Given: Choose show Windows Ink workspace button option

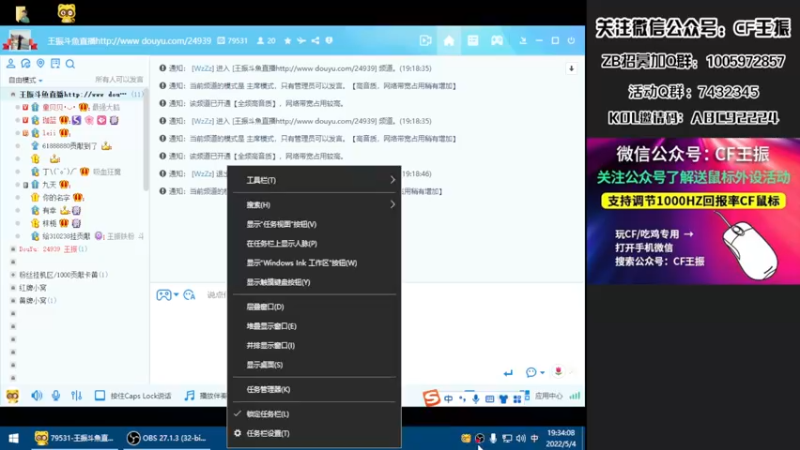Looking at the screenshot, I should click(314, 263).
